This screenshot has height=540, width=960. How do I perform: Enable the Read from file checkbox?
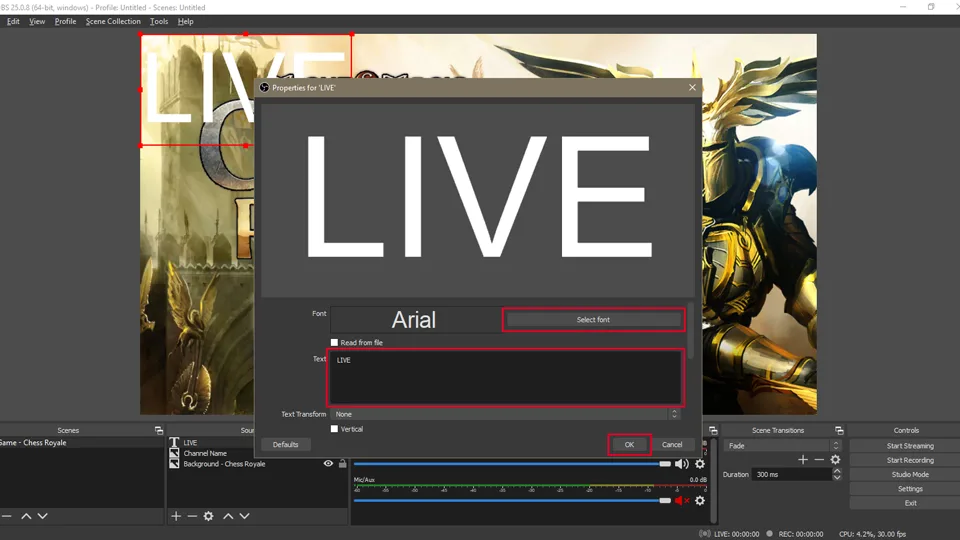pyautogui.click(x=334, y=342)
